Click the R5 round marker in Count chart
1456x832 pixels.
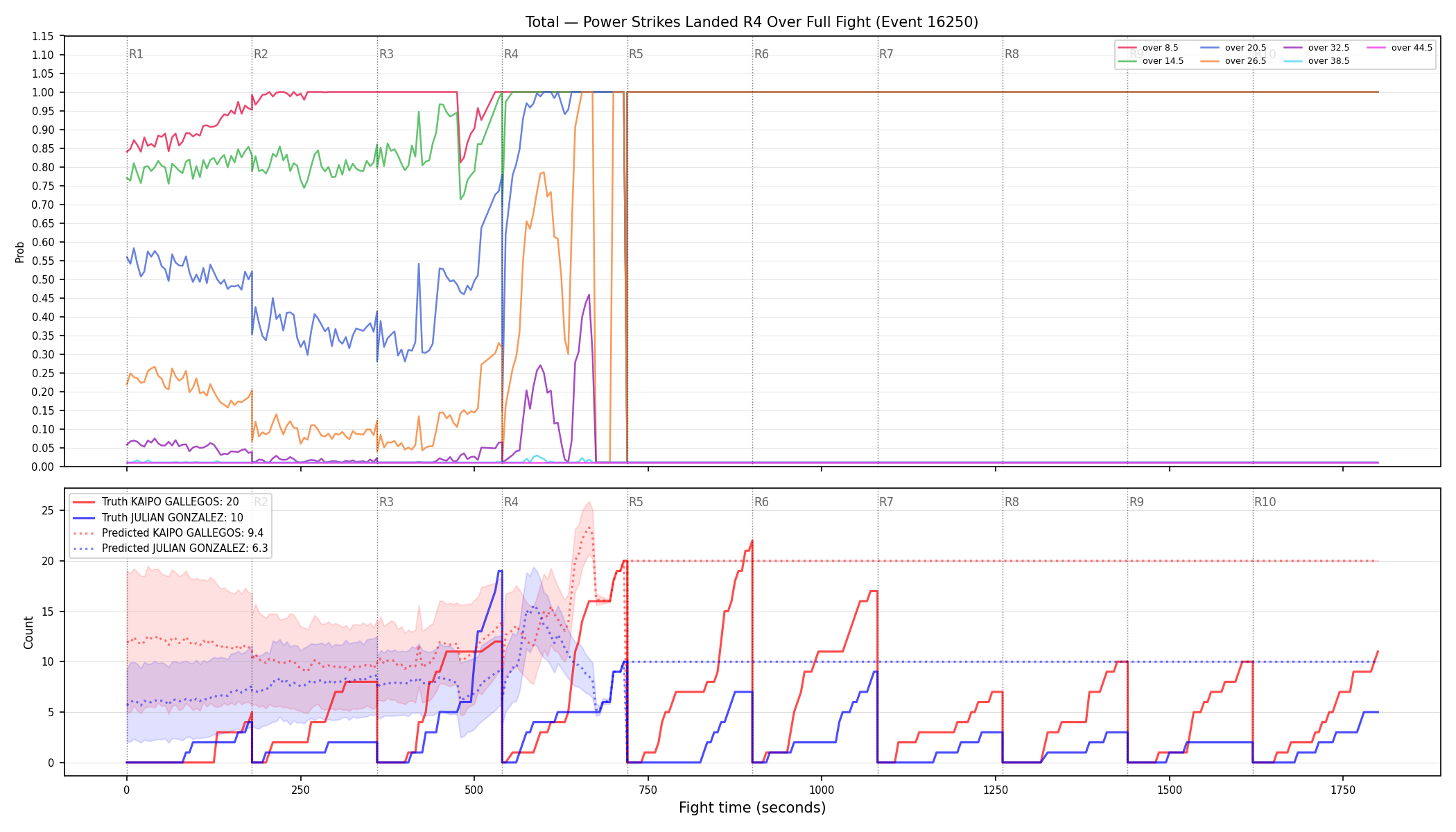(x=636, y=502)
